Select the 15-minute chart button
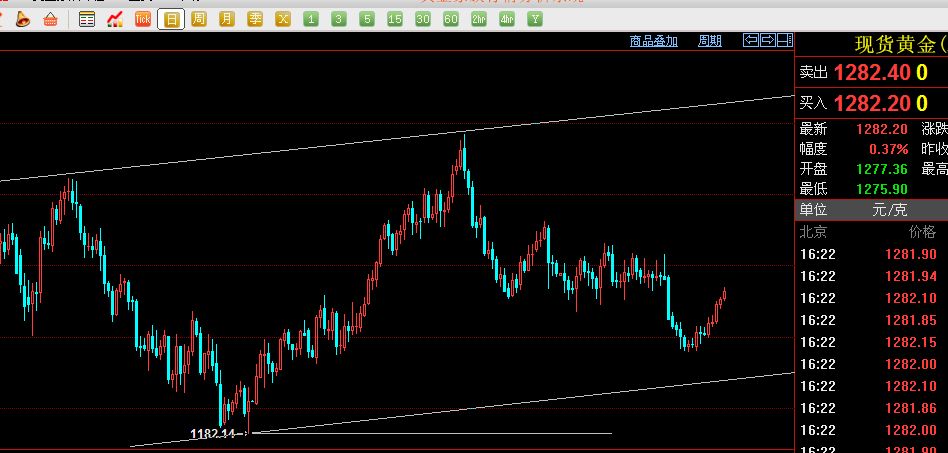This screenshot has height=453, width=948. pyautogui.click(x=395, y=19)
